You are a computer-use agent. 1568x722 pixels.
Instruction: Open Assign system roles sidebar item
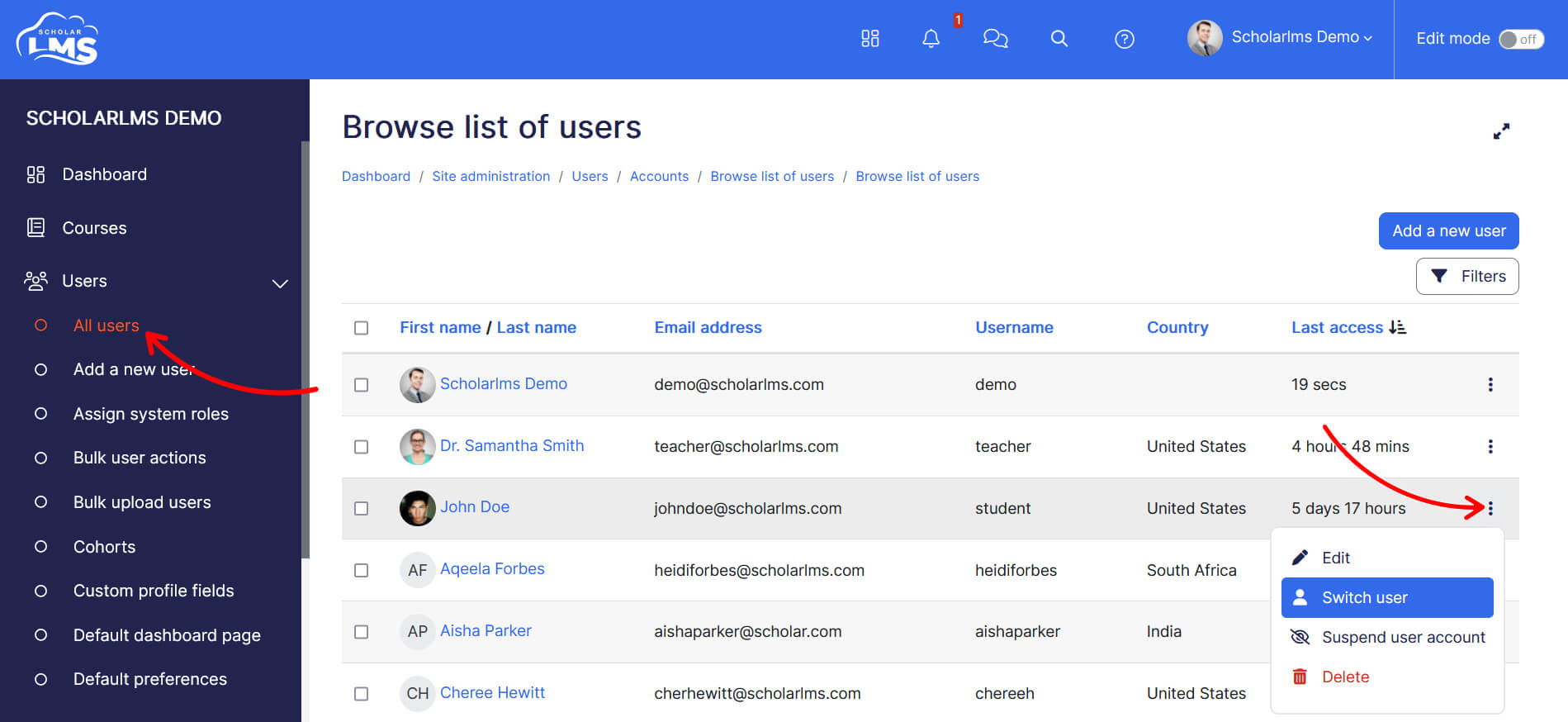point(151,414)
